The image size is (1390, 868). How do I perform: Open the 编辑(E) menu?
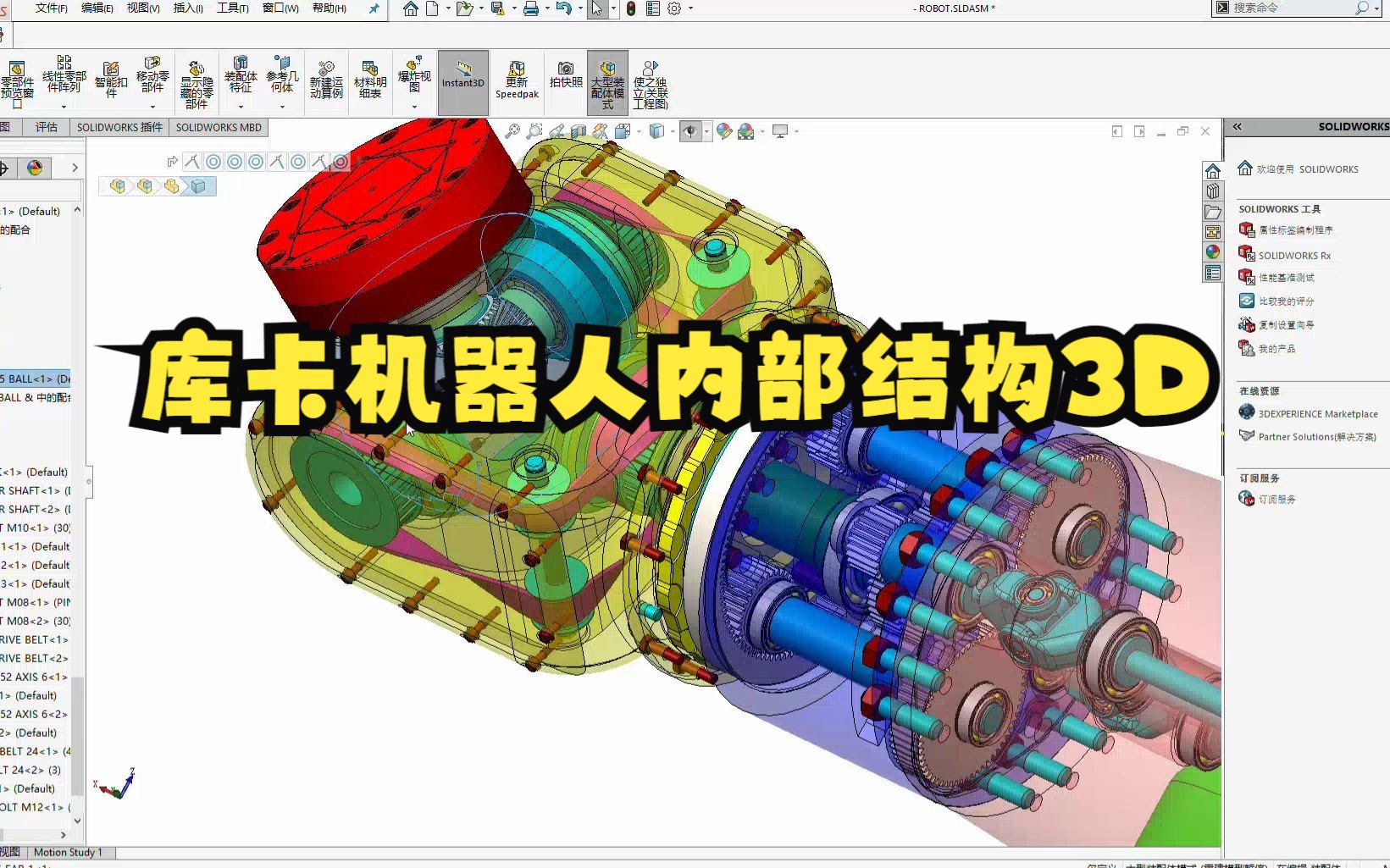click(97, 8)
